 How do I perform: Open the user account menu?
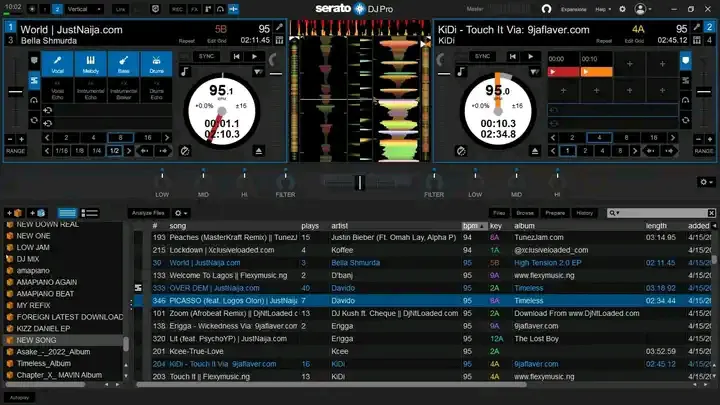click(x=642, y=9)
